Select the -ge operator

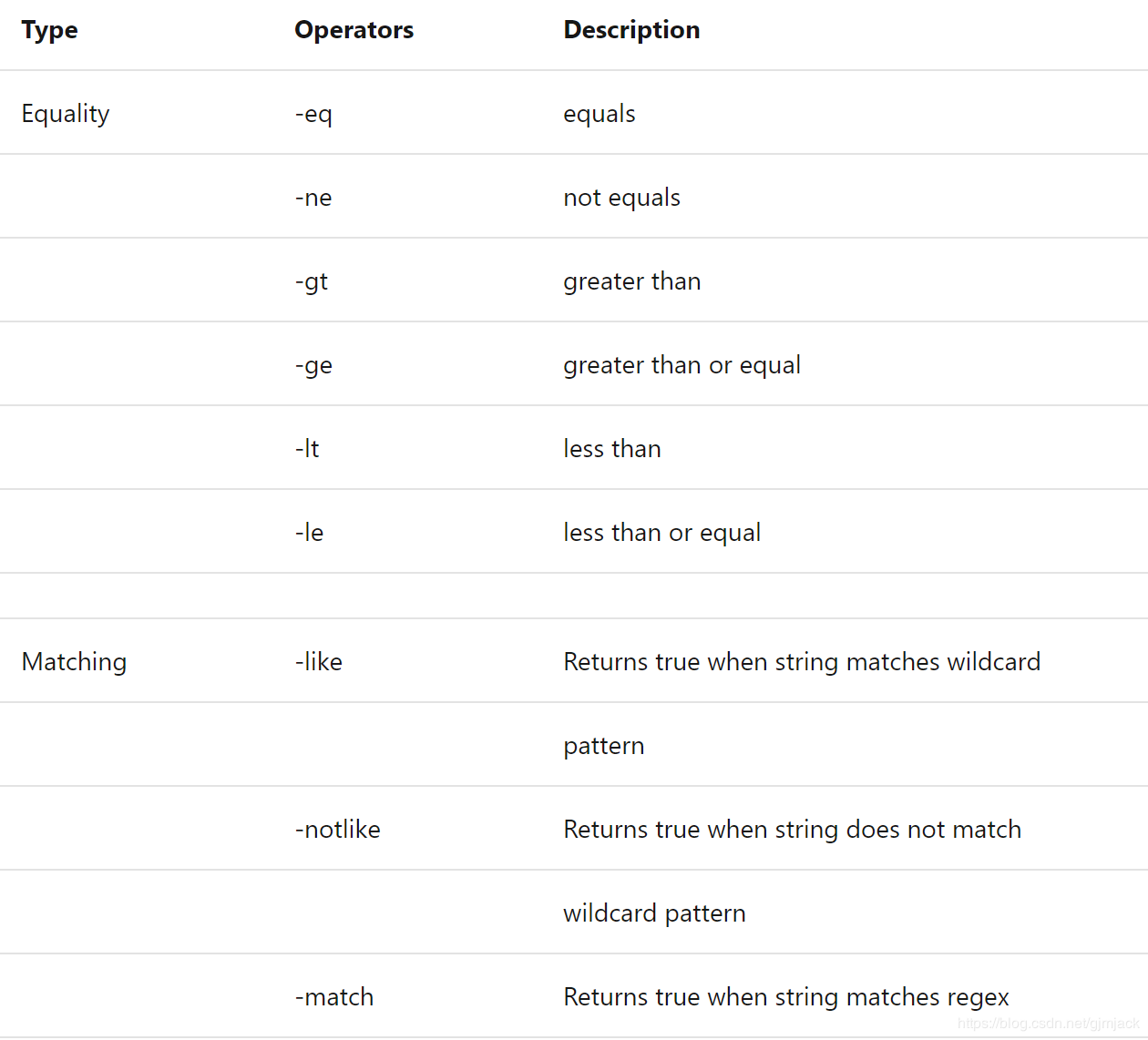pos(313,365)
